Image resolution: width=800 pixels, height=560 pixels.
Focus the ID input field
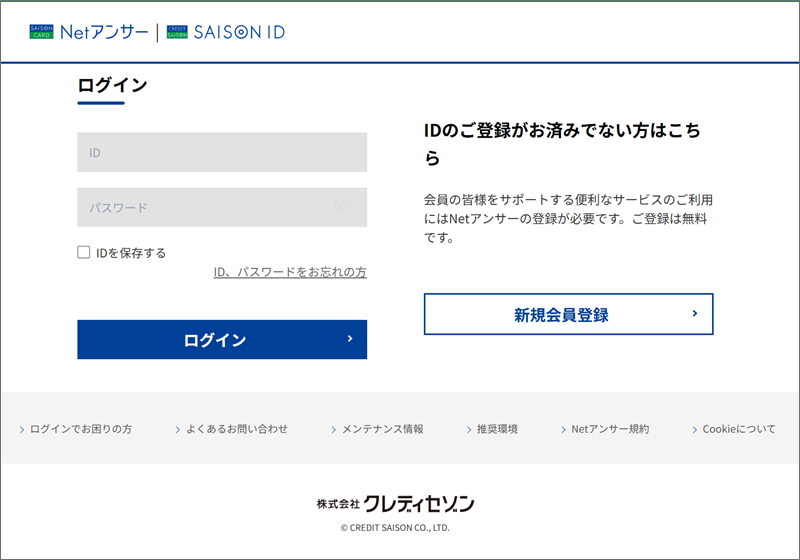click(222, 152)
